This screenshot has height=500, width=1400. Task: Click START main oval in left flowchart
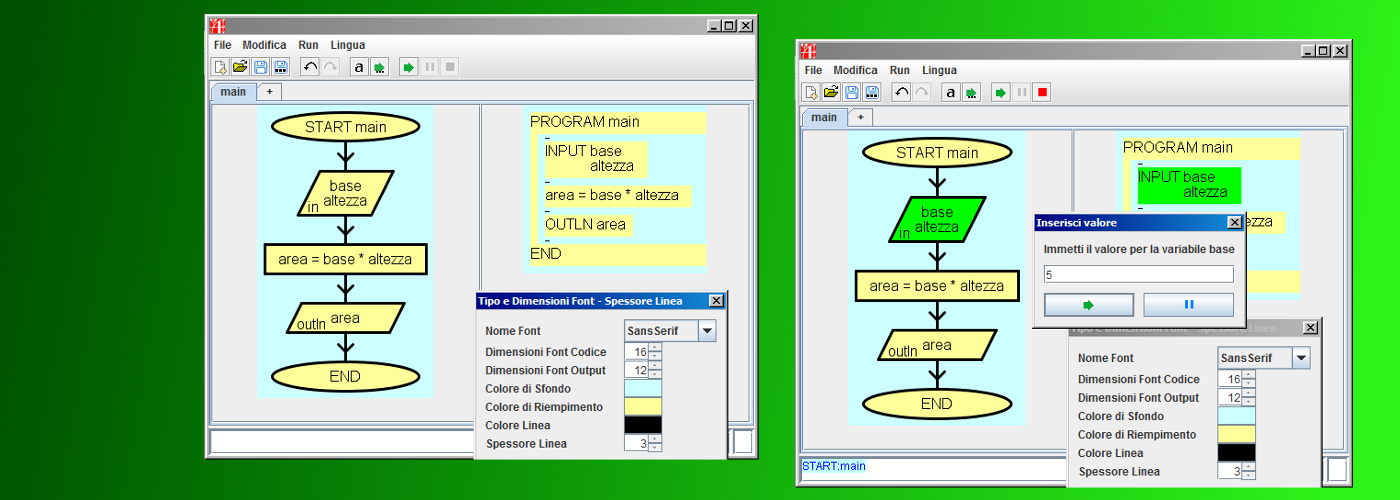pyautogui.click(x=346, y=126)
